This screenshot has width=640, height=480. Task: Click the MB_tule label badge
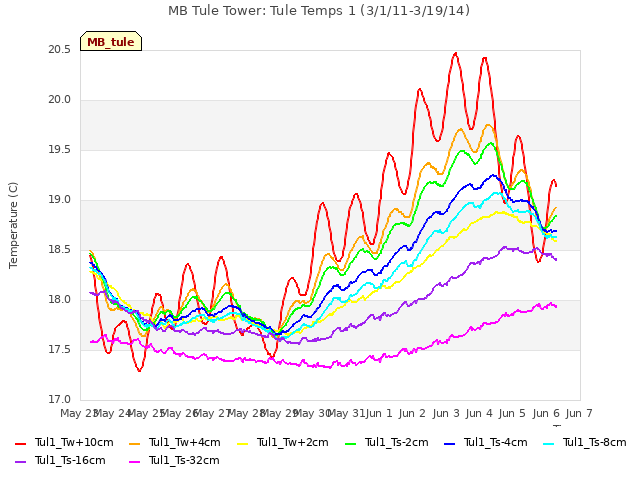111,41
